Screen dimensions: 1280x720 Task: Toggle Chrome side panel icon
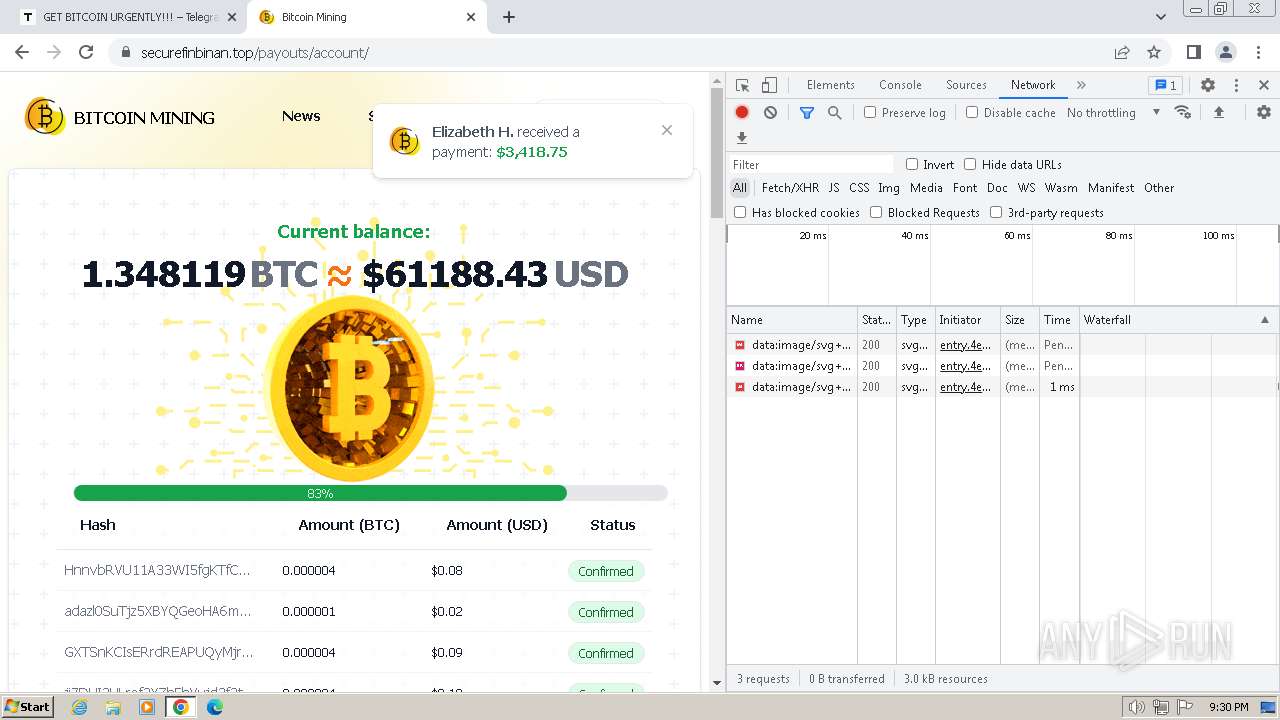tap(1194, 52)
